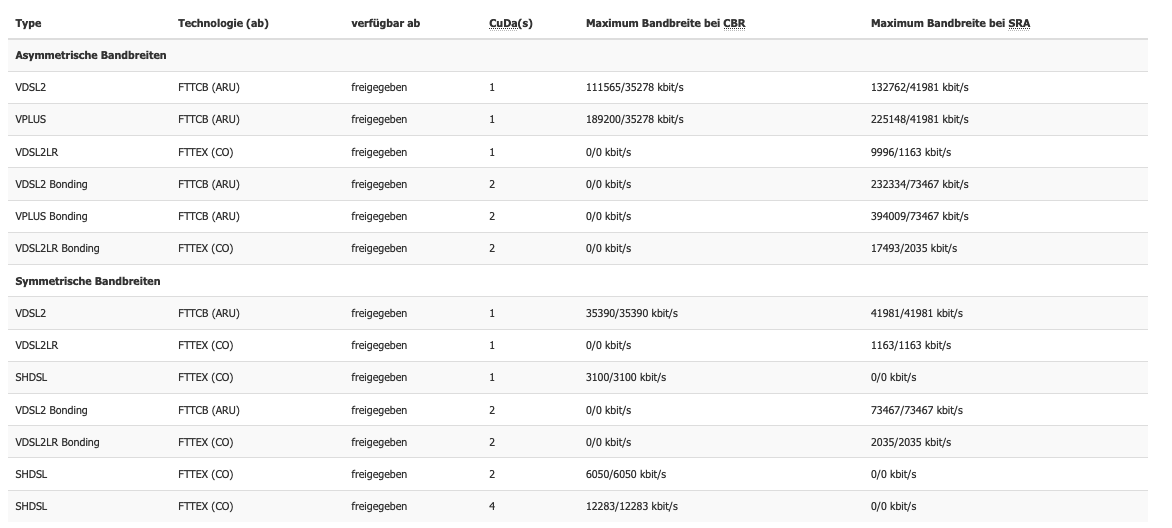Click the VPLUS Bonding type cell
This screenshot has height=528, width=1172.
point(51,216)
